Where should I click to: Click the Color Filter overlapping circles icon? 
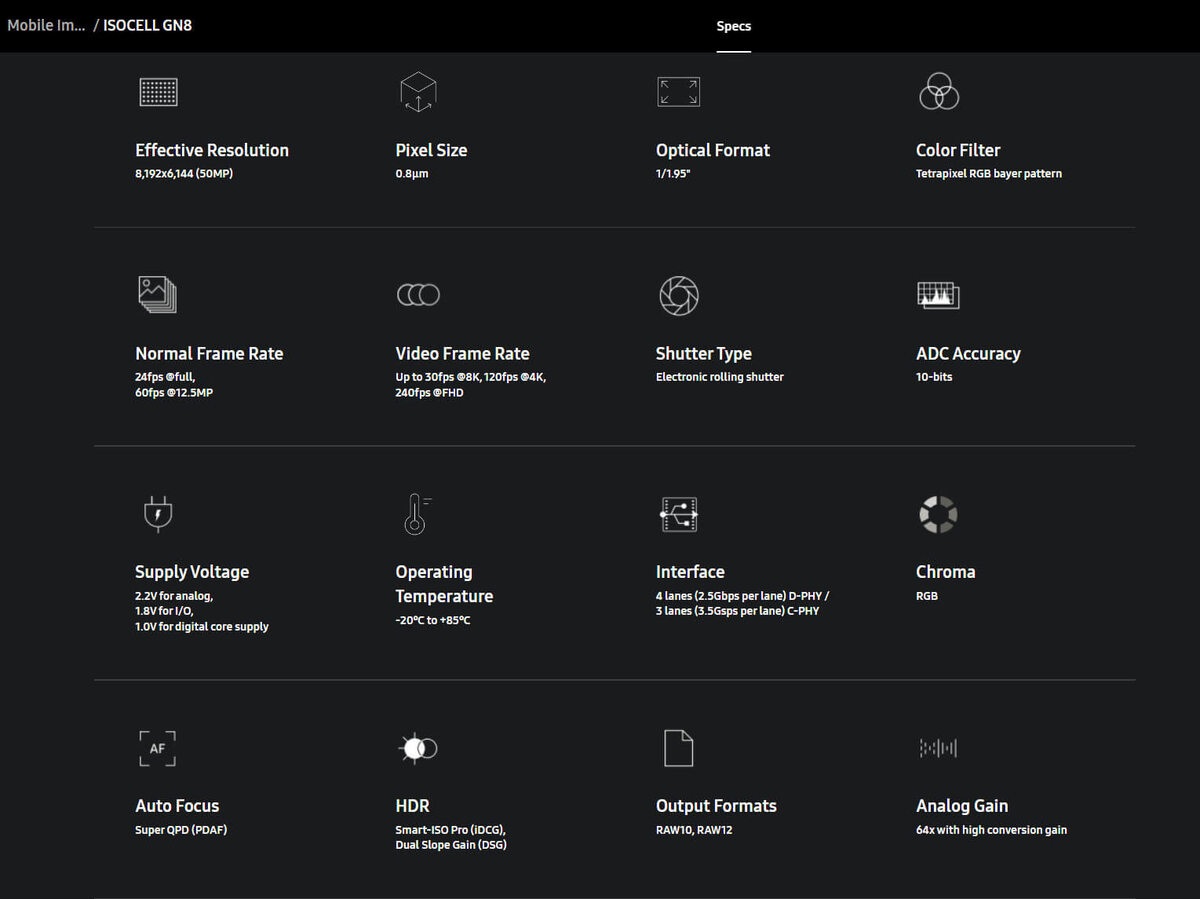click(x=939, y=91)
